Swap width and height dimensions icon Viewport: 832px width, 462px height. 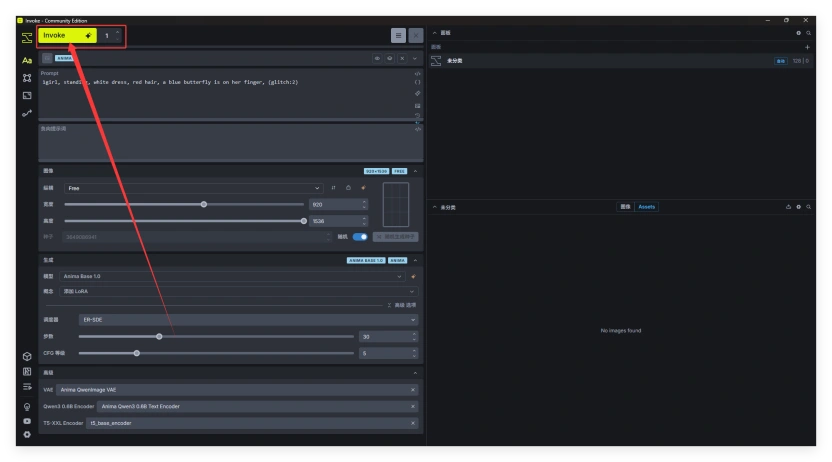click(333, 188)
